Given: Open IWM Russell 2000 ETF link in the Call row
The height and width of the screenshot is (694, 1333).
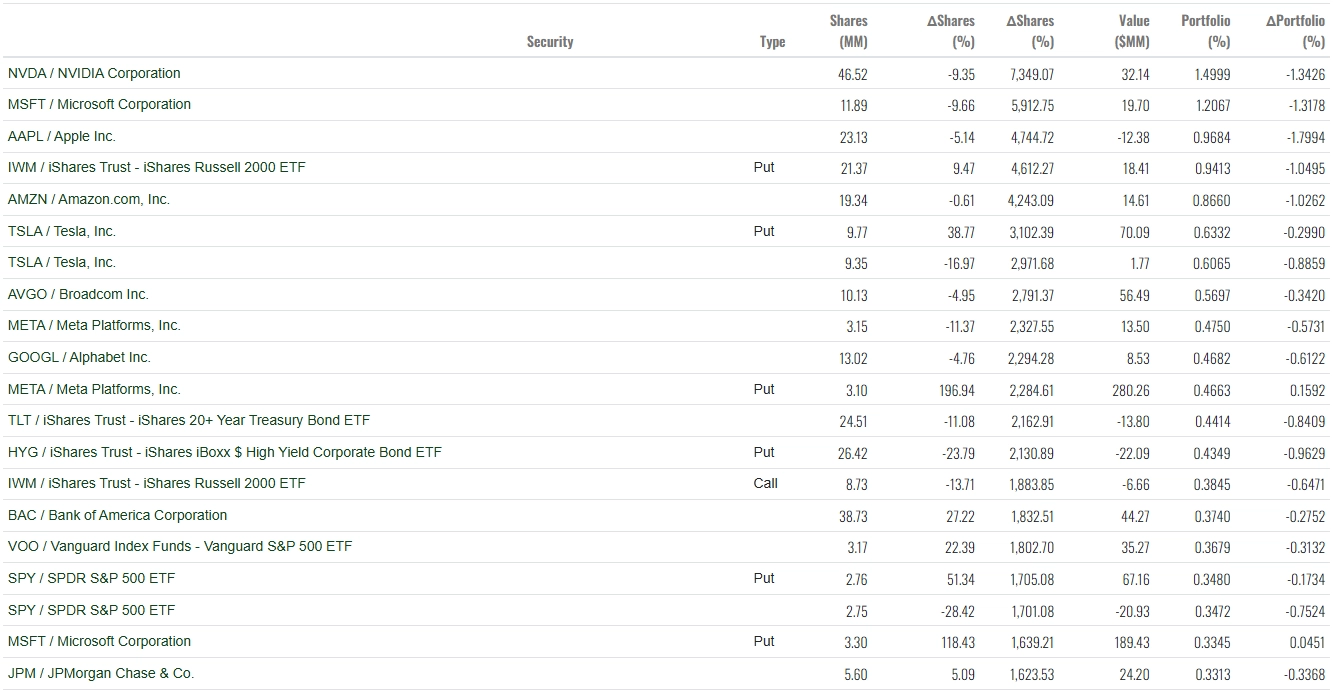Looking at the screenshot, I should click(x=157, y=483).
